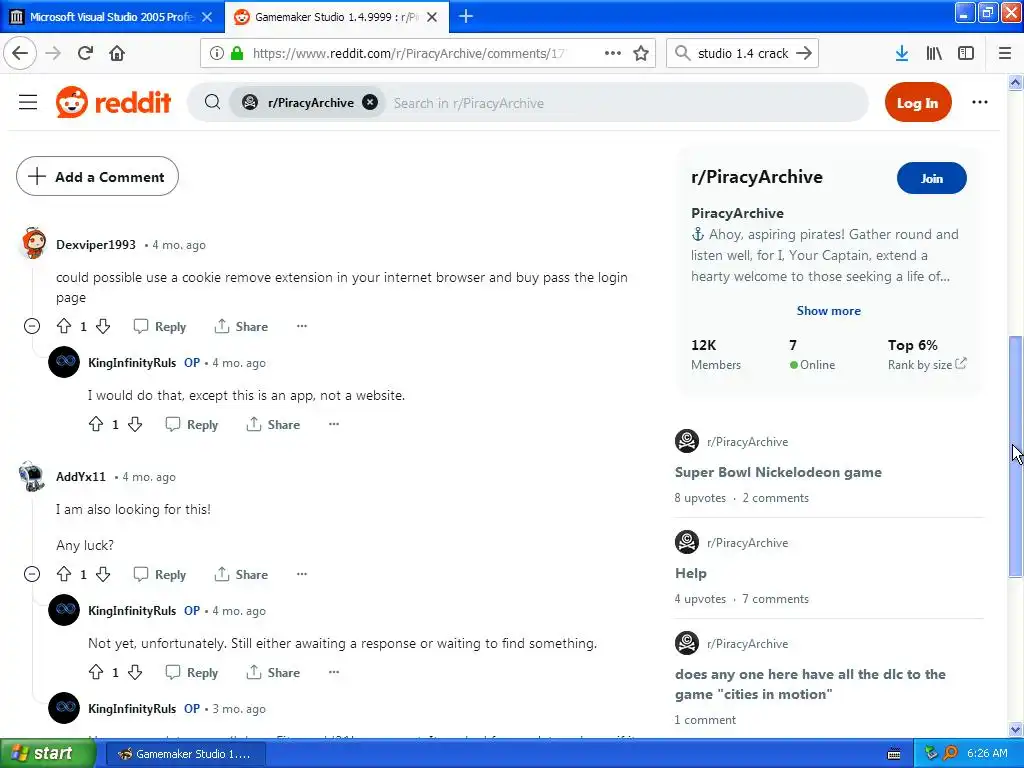Click the Reddit logo

pos(114,102)
